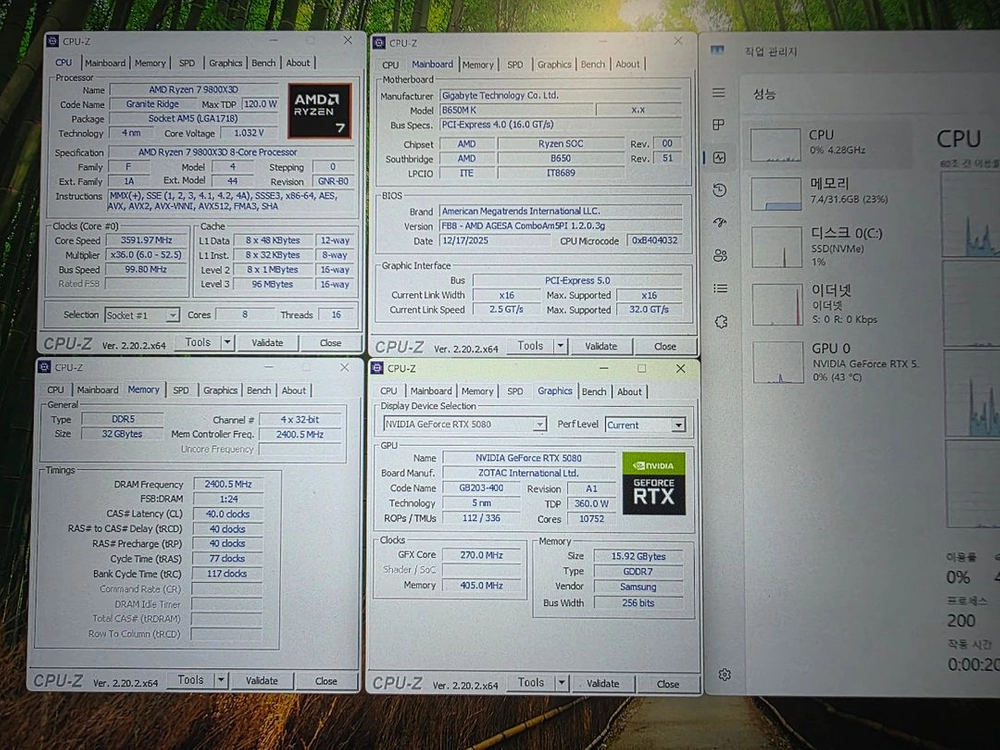Click the NVIDIA GeForce RTX logo badge
The image size is (1000, 750).
tap(654, 483)
